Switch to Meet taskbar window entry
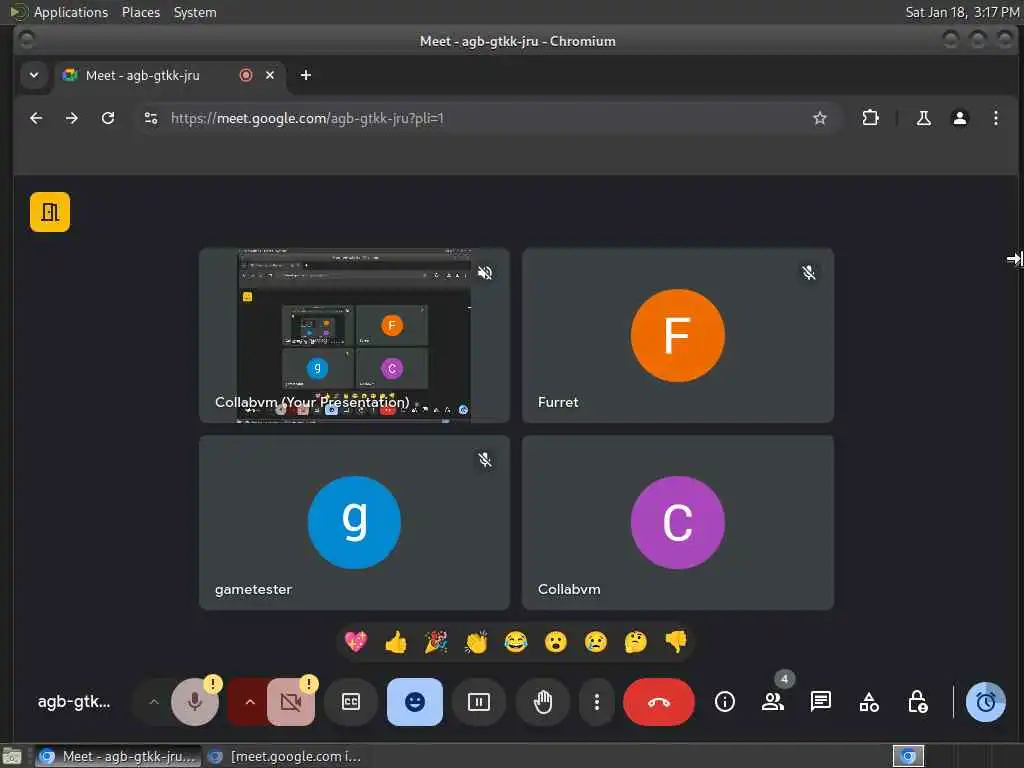 [x=118, y=756]
